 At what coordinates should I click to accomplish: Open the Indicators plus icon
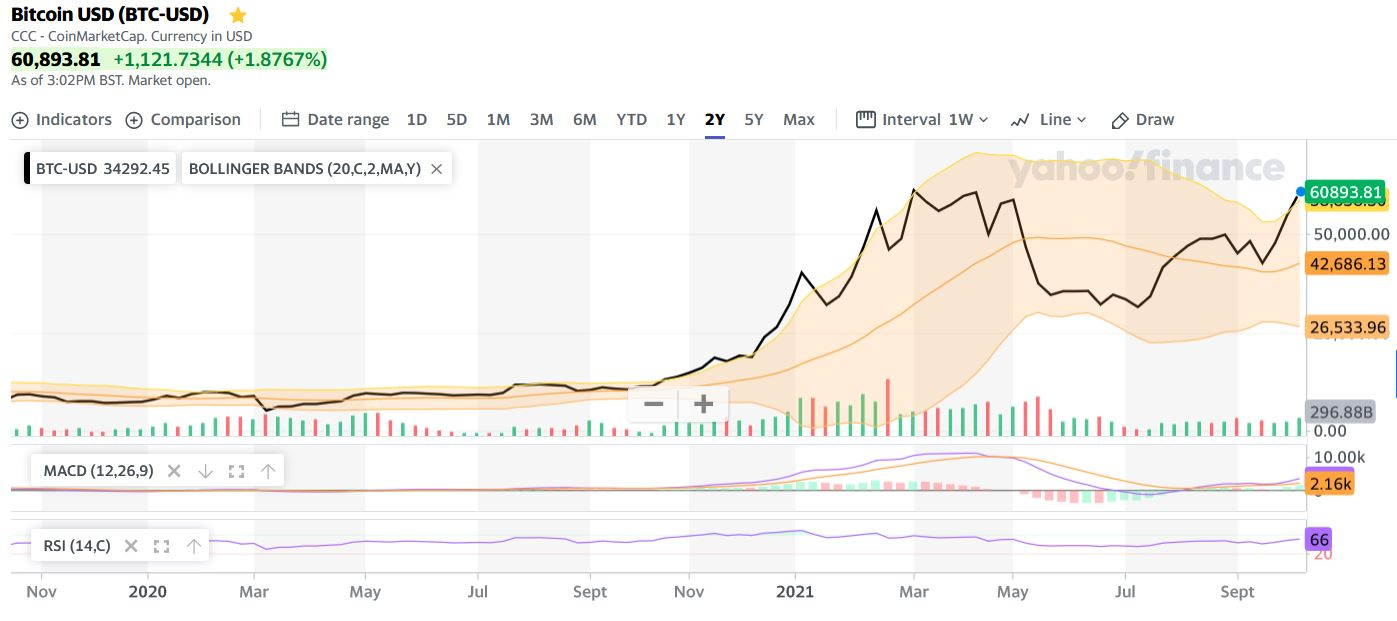click(20, 120)
